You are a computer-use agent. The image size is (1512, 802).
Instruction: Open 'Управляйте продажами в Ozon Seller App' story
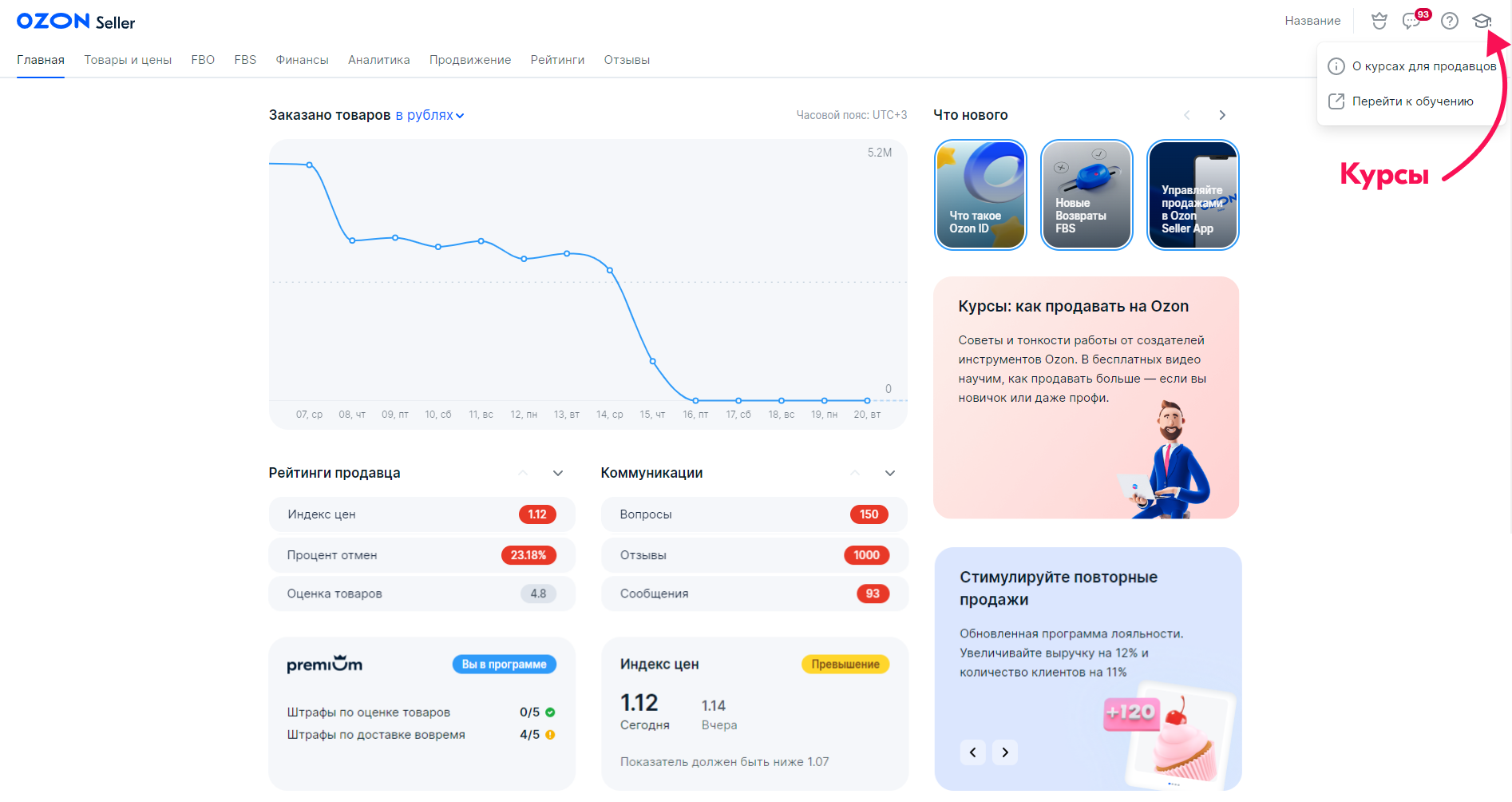coord(1193,195)
